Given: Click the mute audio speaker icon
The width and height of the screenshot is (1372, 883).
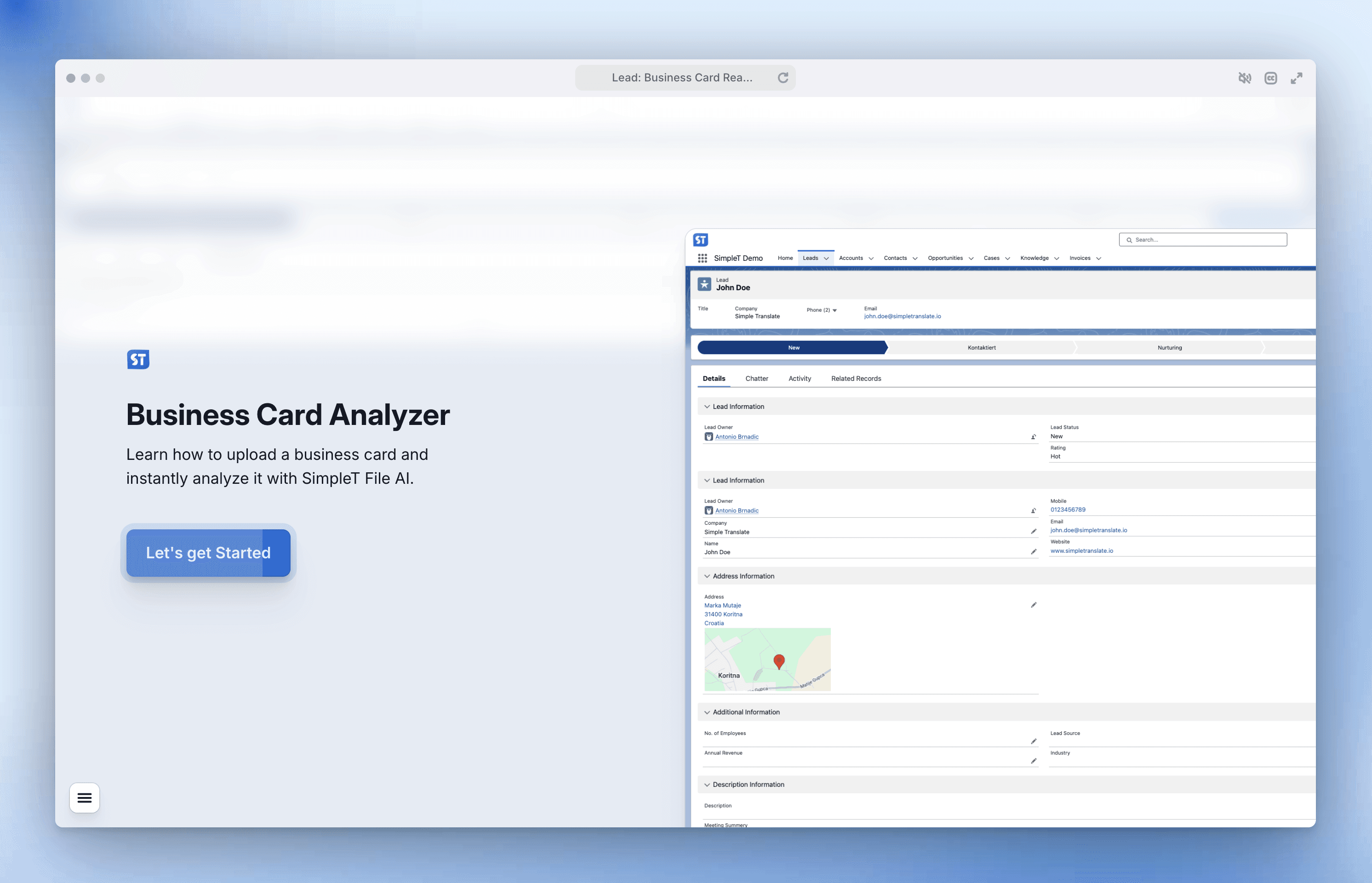Looking at the screenshot, I should (1244, 78).
